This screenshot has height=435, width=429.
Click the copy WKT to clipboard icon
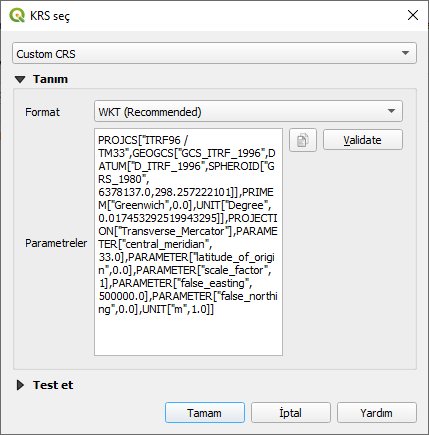(x=303, y=140)
